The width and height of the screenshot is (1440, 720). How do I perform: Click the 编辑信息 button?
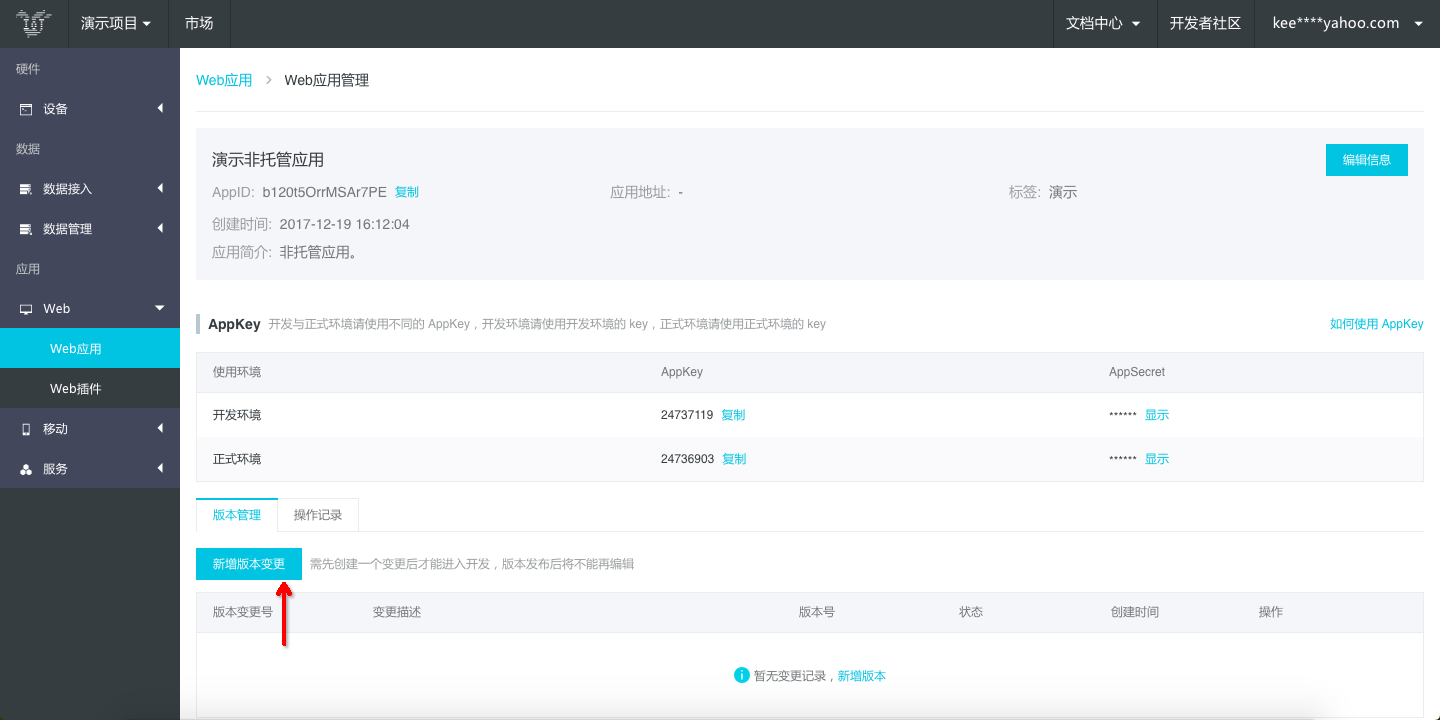pyautogui.click(x=1366, y=160)
